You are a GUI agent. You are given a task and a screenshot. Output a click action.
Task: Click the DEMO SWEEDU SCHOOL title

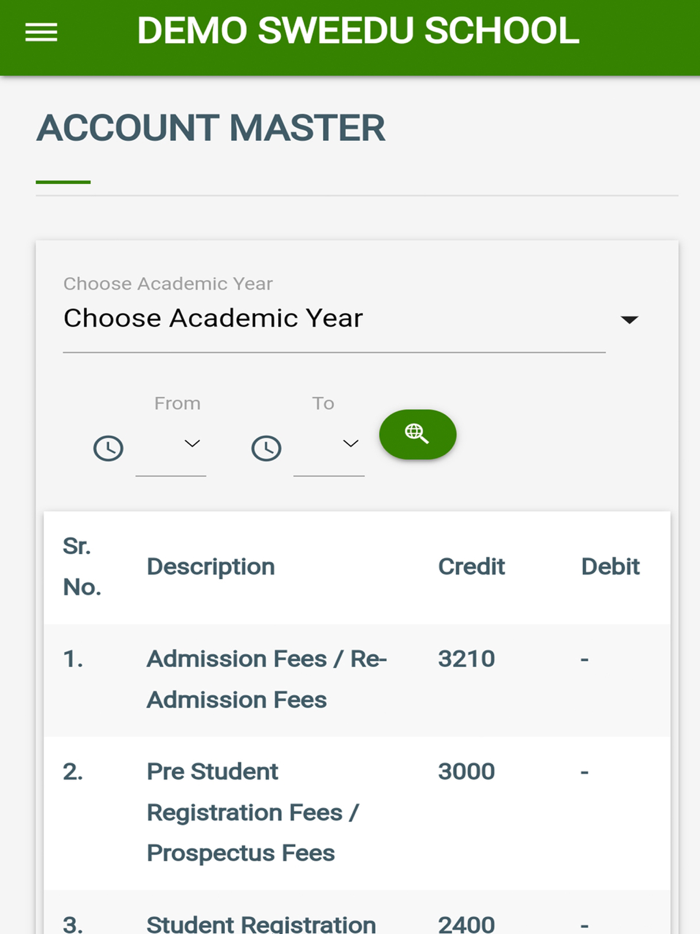tap(357, 31)
